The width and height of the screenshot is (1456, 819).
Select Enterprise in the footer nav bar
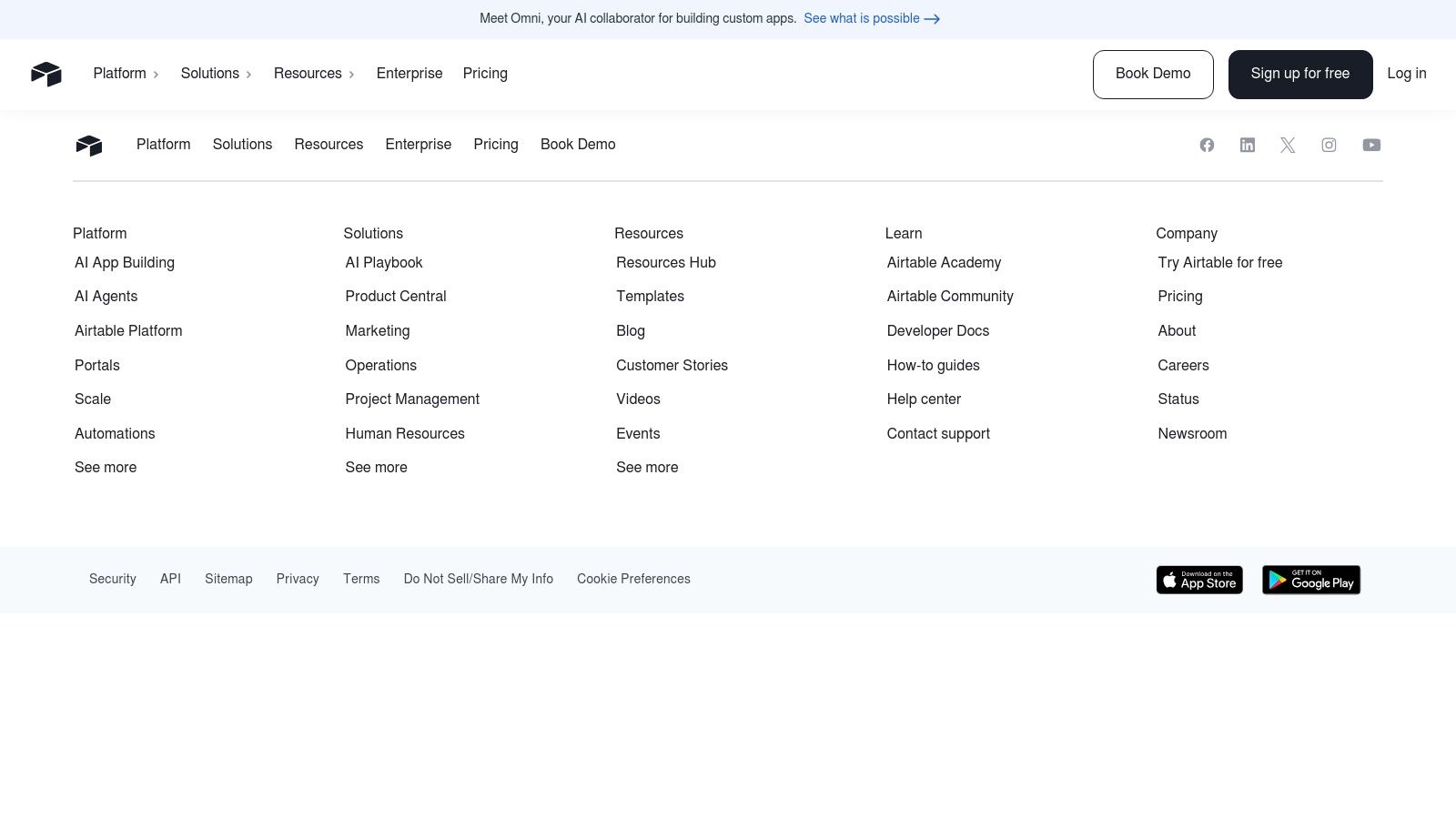pyautogui.click(x=419, y=145)
